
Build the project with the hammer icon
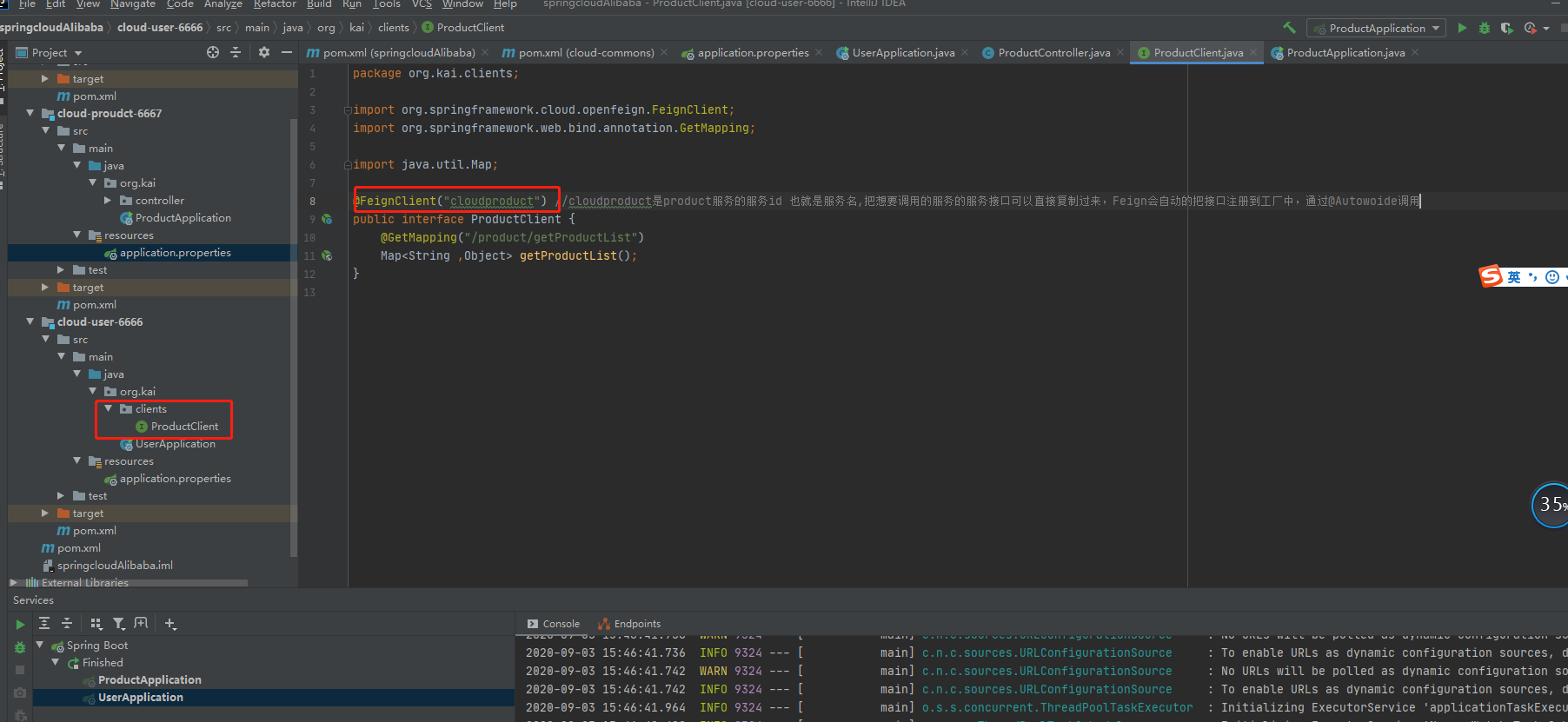1289,28
